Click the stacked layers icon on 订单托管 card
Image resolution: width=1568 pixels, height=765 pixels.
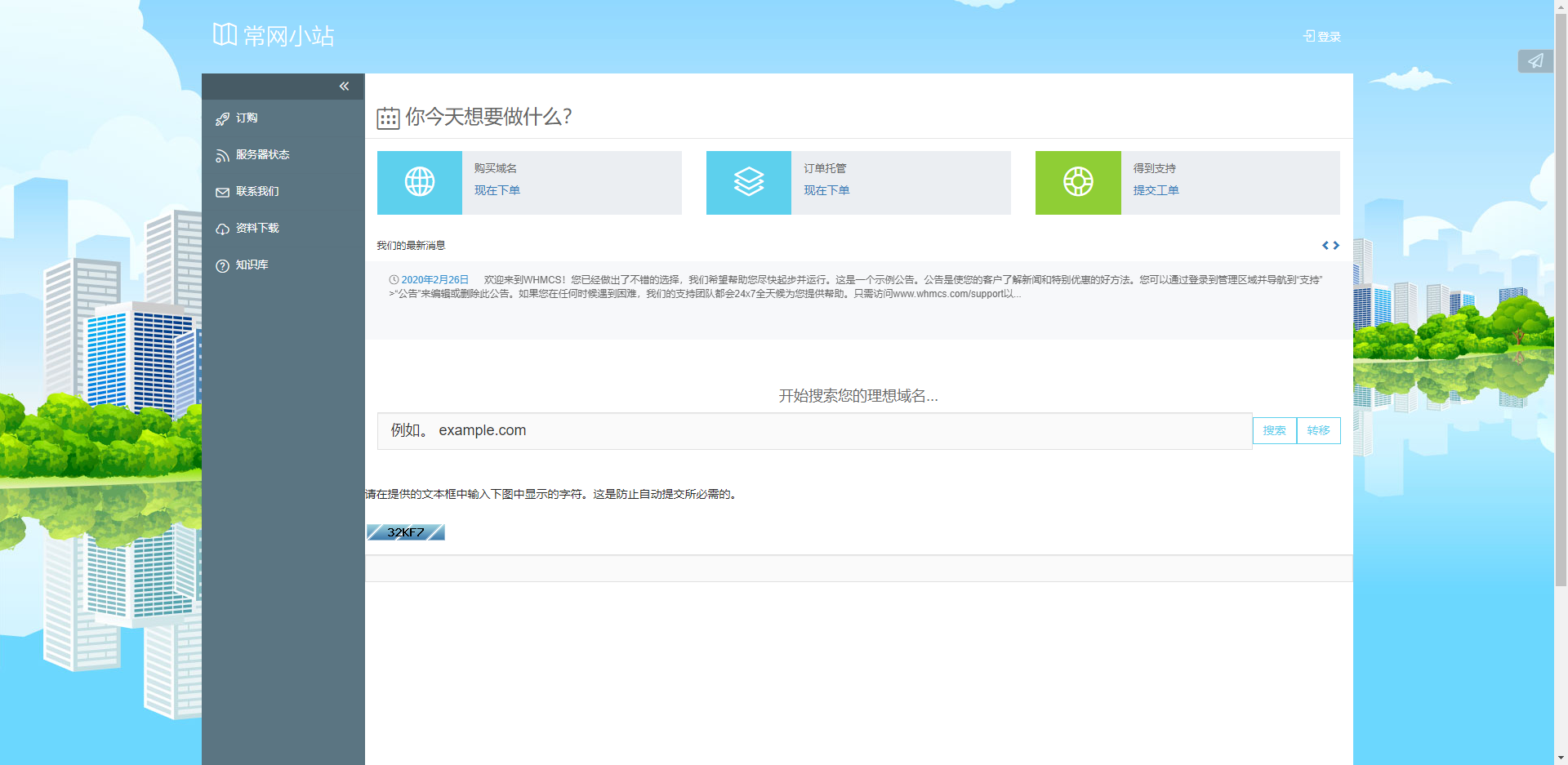click(x=749, y=182)
